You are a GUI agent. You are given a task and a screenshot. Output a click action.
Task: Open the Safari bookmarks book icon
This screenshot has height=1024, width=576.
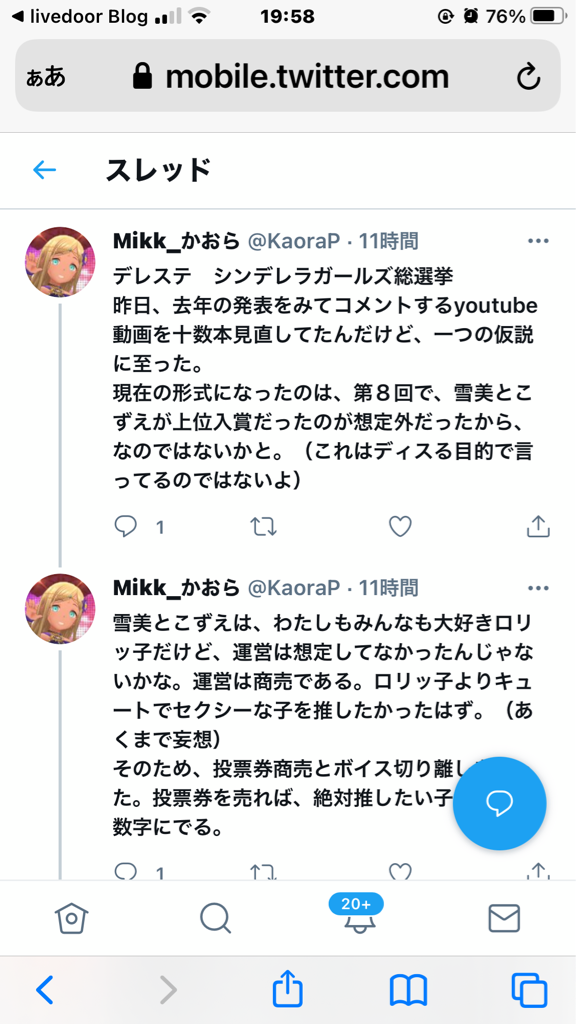408,990
